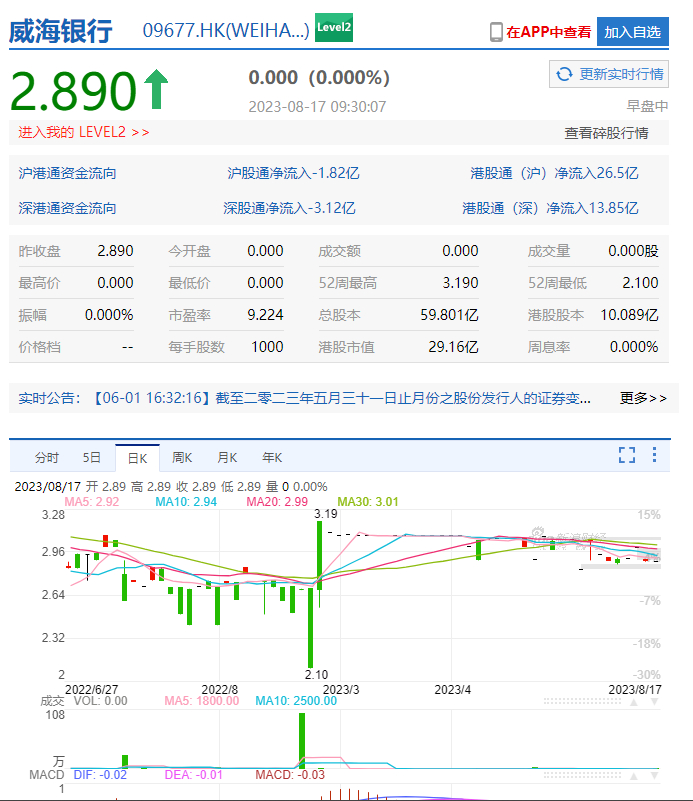Click 52周最高 value 3.190
Image resolution: width=693 pixels, height=801 pixels.
click(460, 282)
